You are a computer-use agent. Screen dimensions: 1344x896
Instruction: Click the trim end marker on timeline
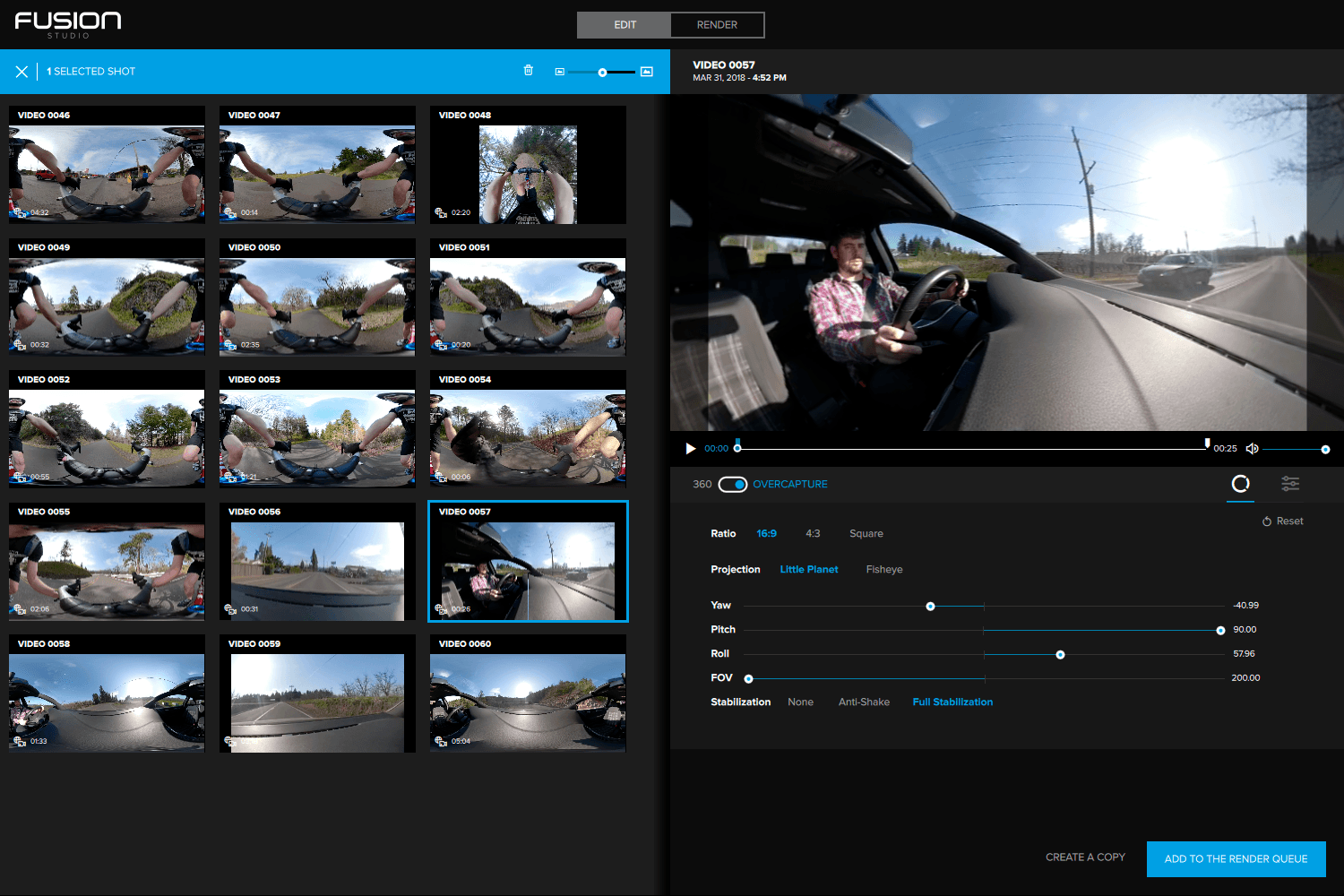[1207, 444]
